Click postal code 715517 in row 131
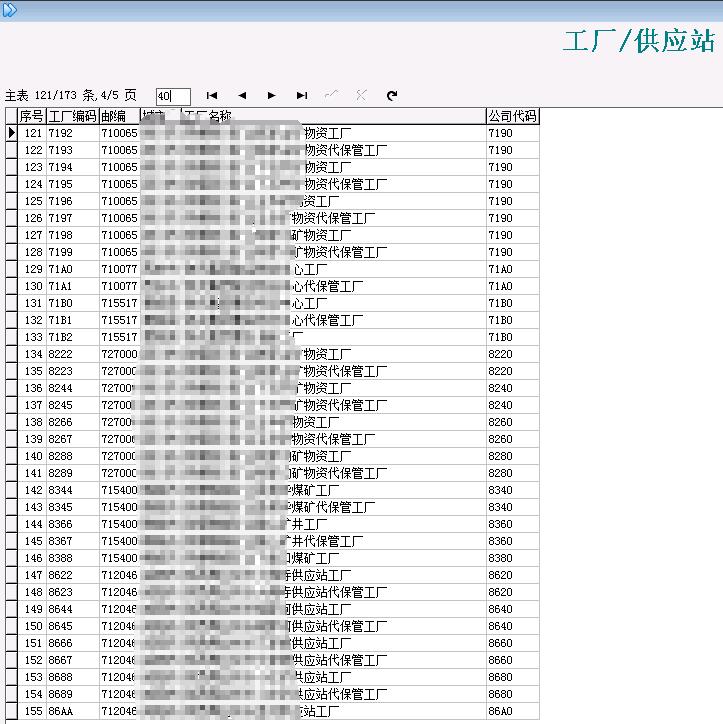This screenshot has width=723, height=724. [x=119, y=303]
